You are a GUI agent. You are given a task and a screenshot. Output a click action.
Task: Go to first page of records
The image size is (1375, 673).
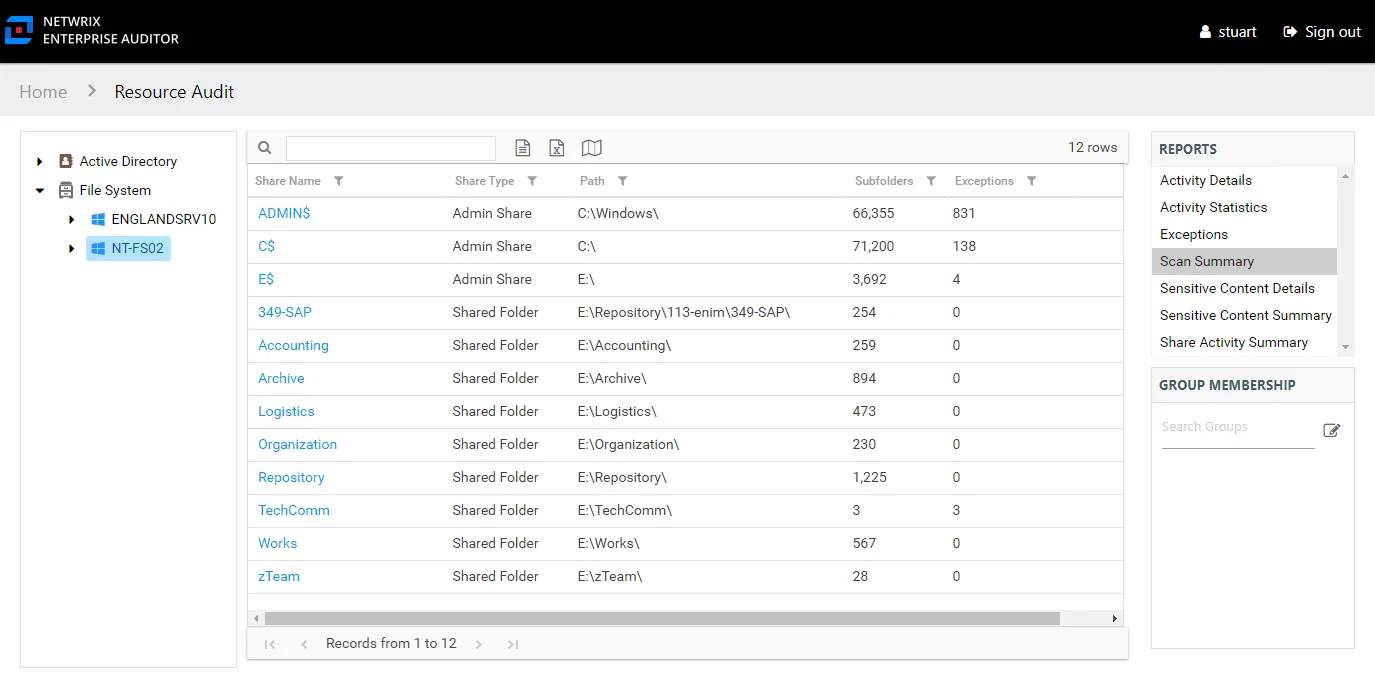(x=269, y=644)
